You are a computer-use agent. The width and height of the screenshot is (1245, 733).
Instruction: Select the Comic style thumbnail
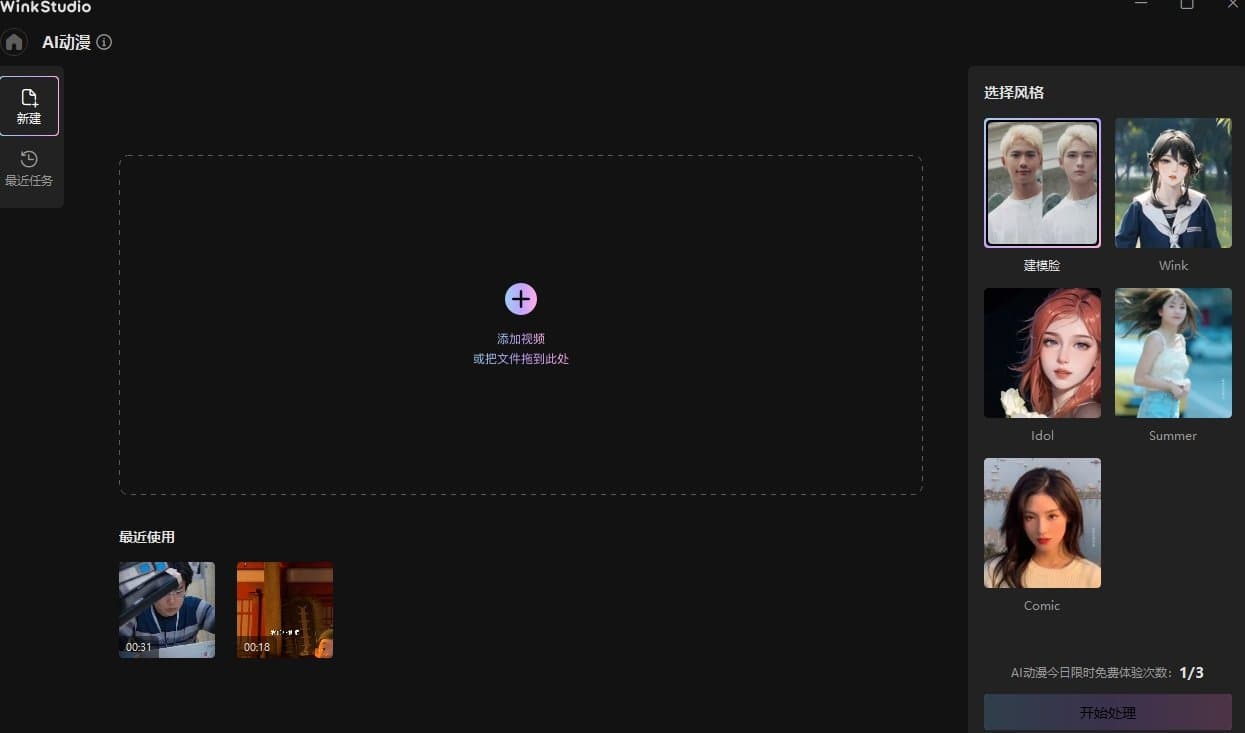click(x=1042, y=523)
